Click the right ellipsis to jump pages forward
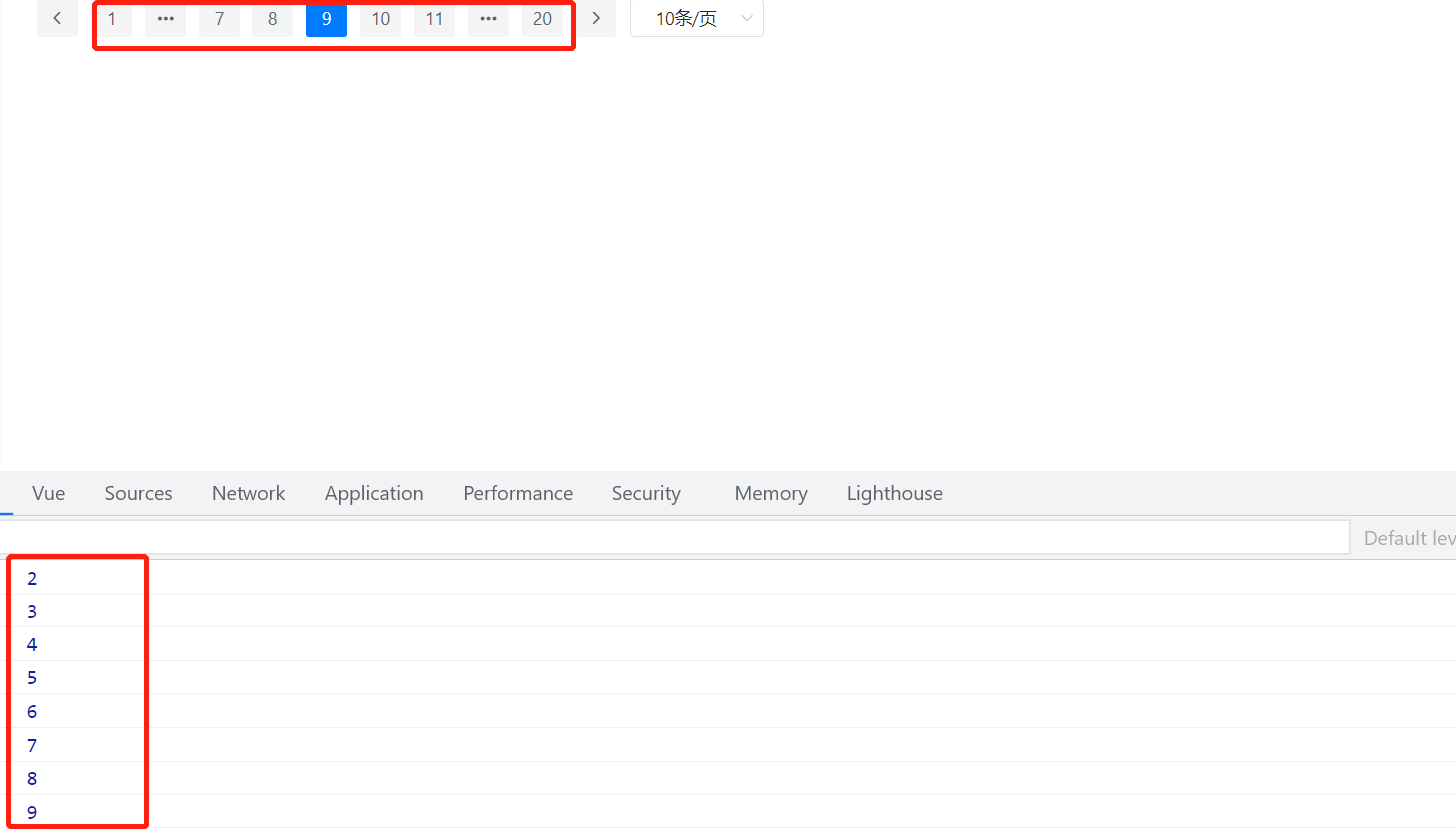Image resolution: width=1456 pixels, height=830 pixels. pyautogui.click(x=488, y=18)
